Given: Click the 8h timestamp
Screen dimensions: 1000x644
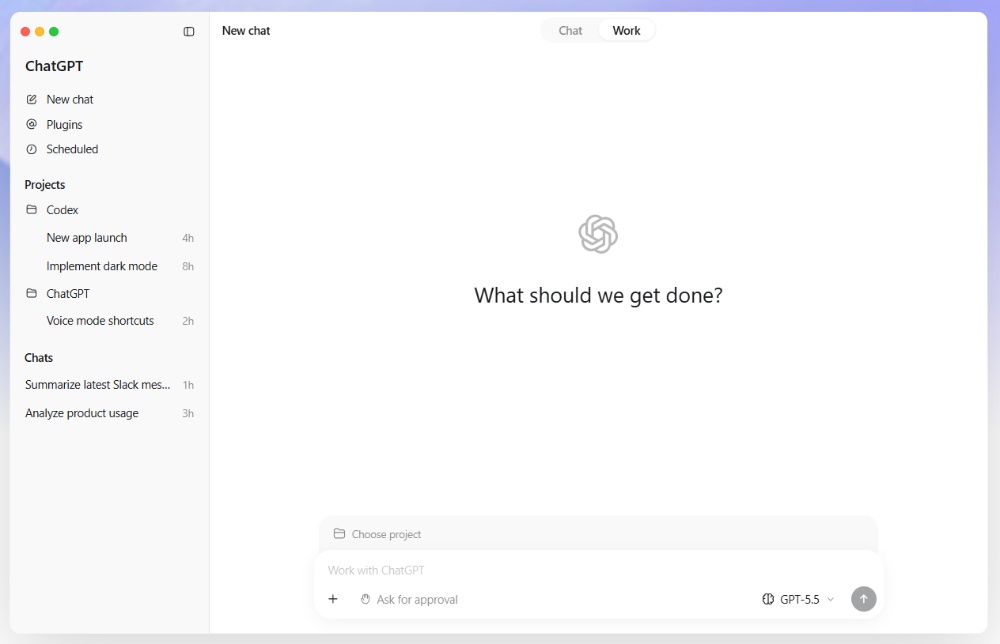Looking at the screenshot, I should click(188, 266).
